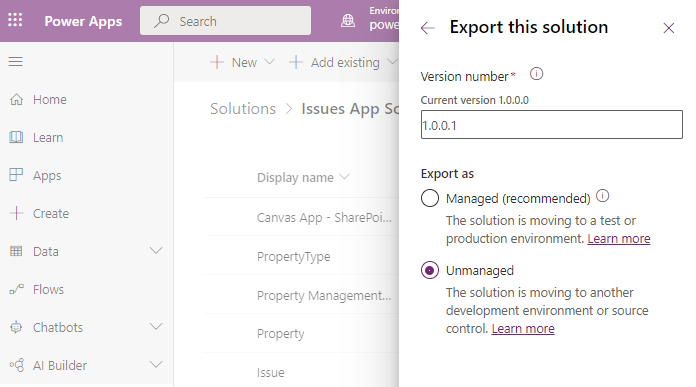Expand the AI Builder section chevron
696x387 pixels.
(156, 365)
